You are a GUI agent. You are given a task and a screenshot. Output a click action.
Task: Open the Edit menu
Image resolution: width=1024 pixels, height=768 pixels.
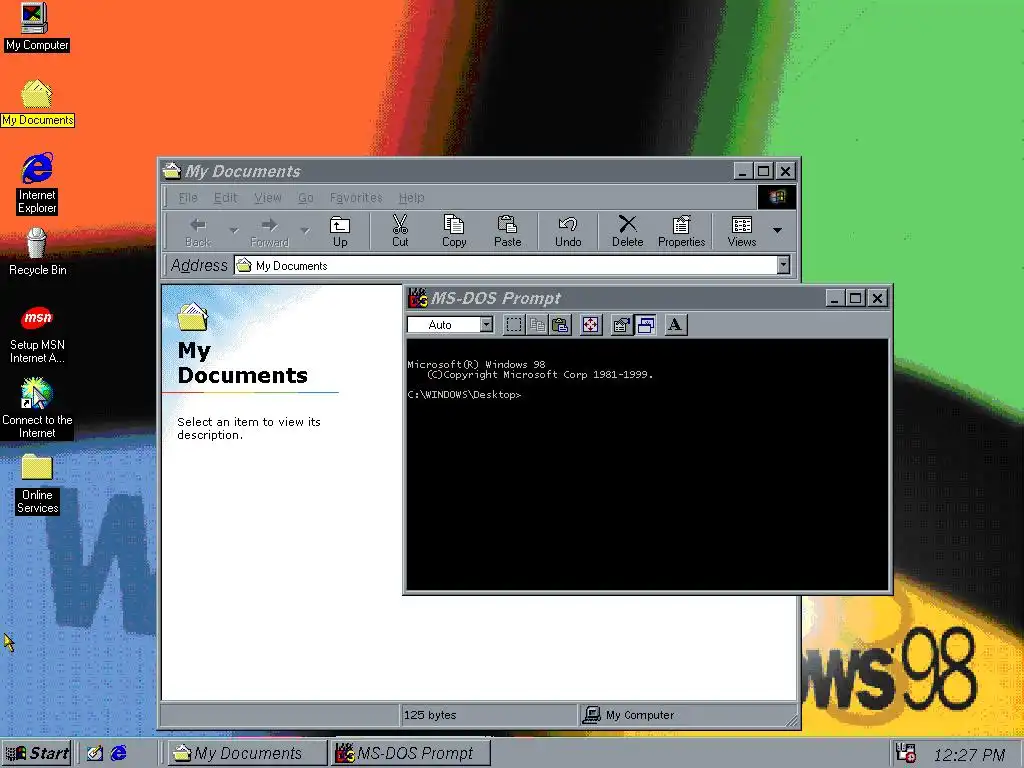tap(225, 197)
